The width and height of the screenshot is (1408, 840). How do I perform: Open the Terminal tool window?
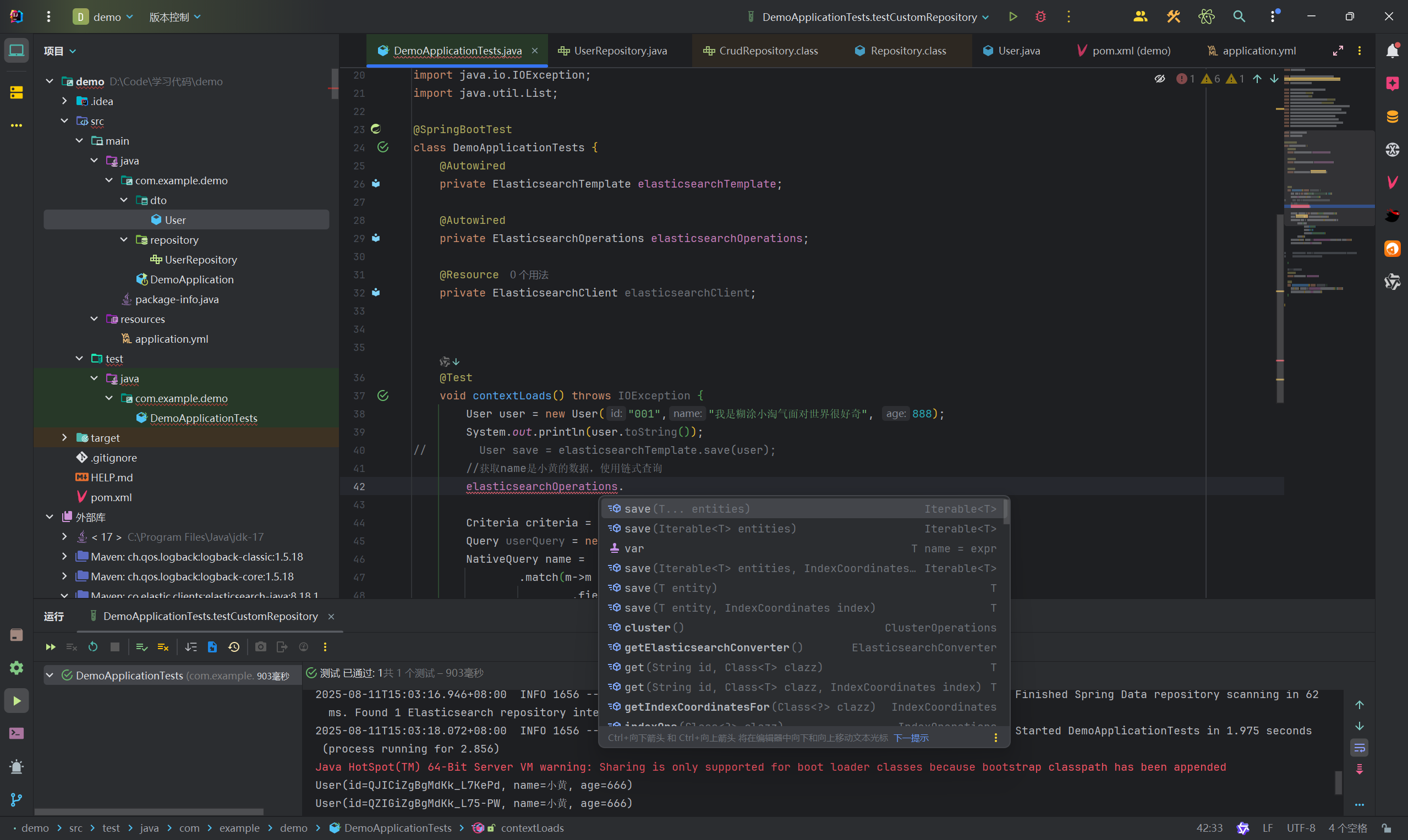click(x=17, y=734)
